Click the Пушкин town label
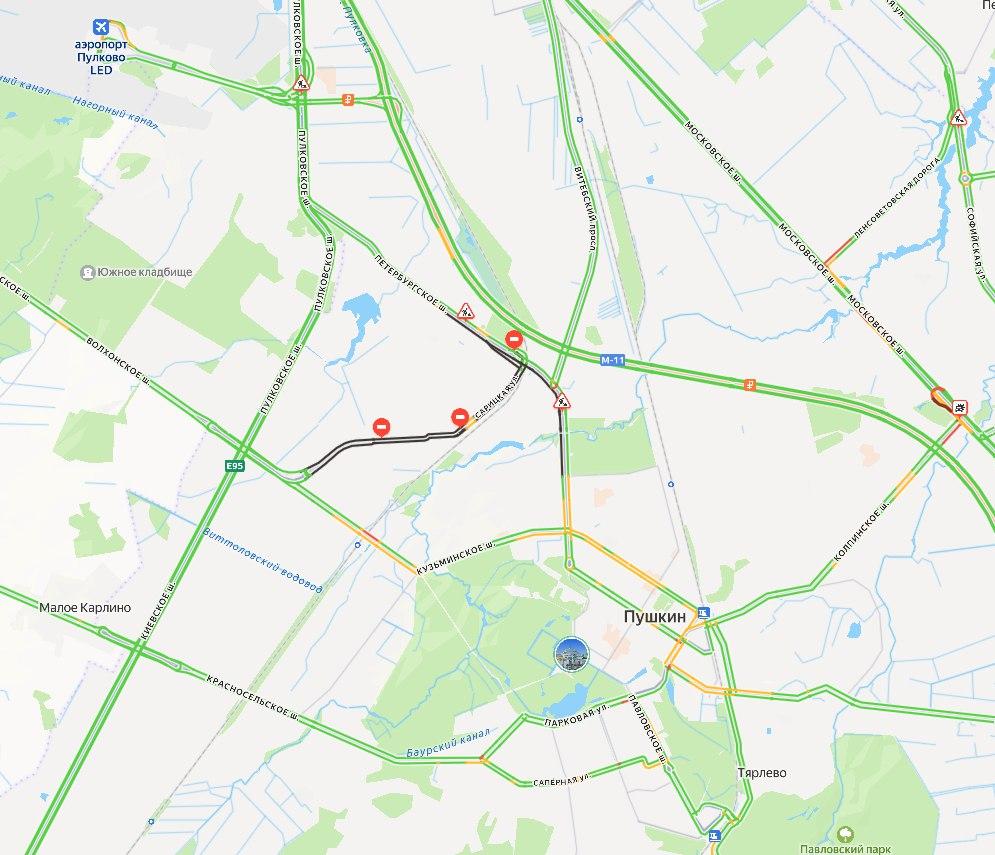 coord(655,616)
